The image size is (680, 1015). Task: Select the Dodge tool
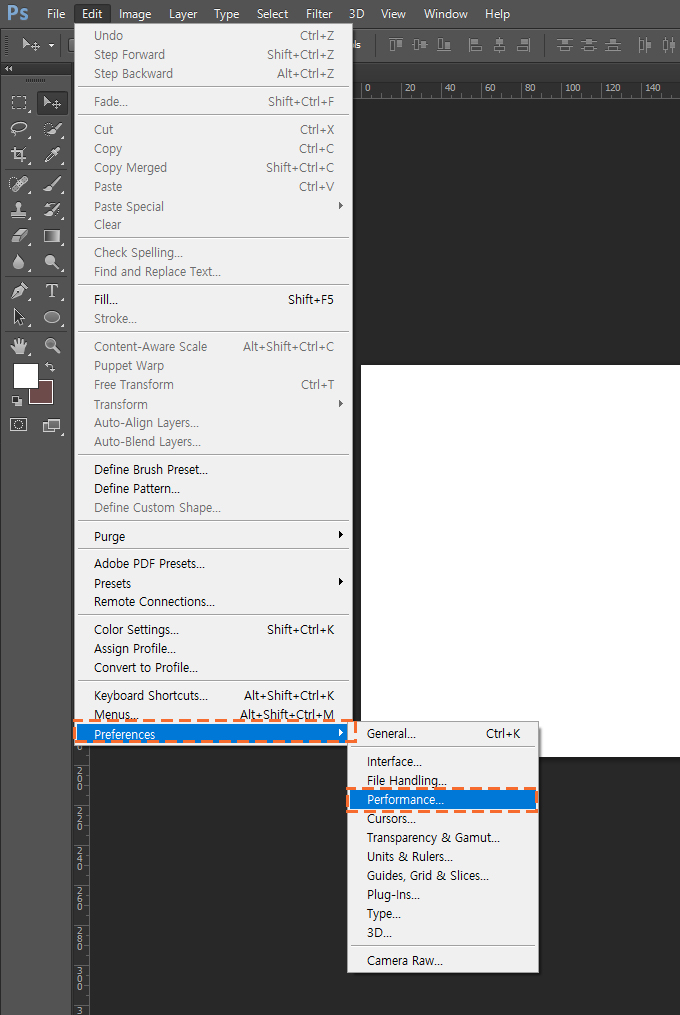coord(52,262)
